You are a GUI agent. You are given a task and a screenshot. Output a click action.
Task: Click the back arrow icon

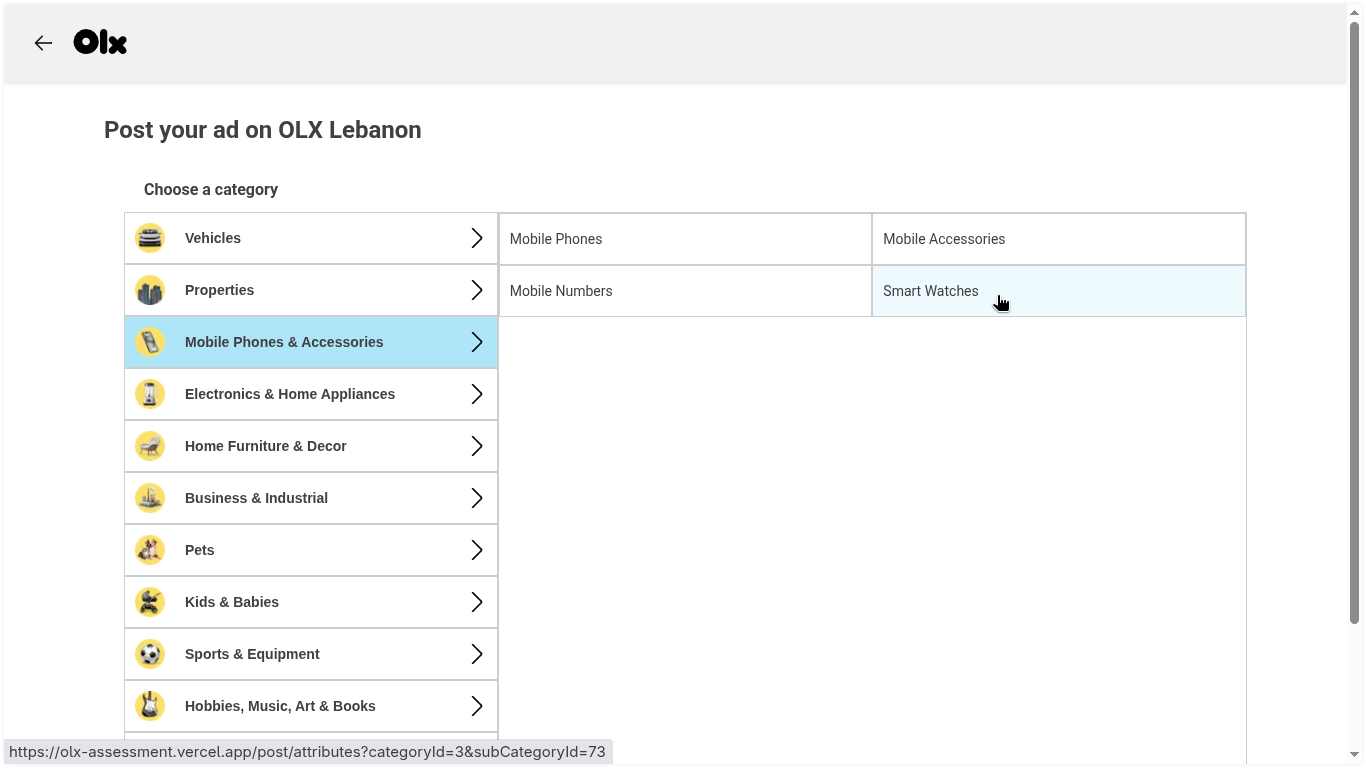click(x=43, y=43)
